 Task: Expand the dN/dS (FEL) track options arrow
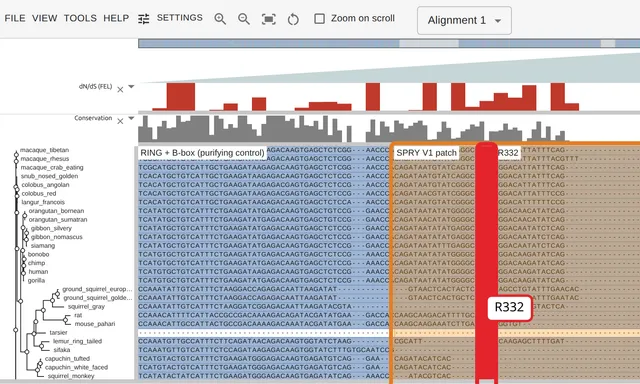[x=131, y=87]
